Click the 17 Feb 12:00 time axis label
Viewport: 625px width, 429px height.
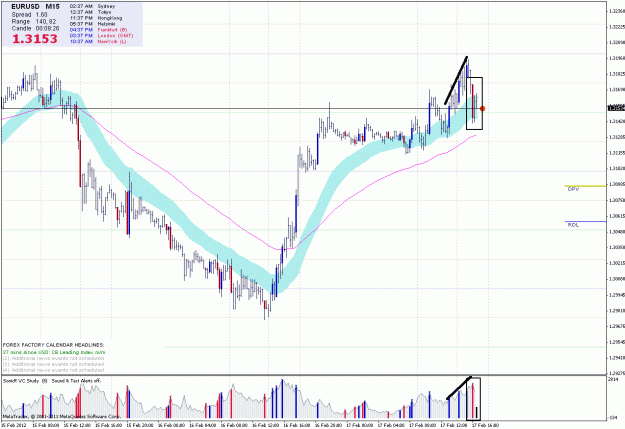click(x=454, y=425)
